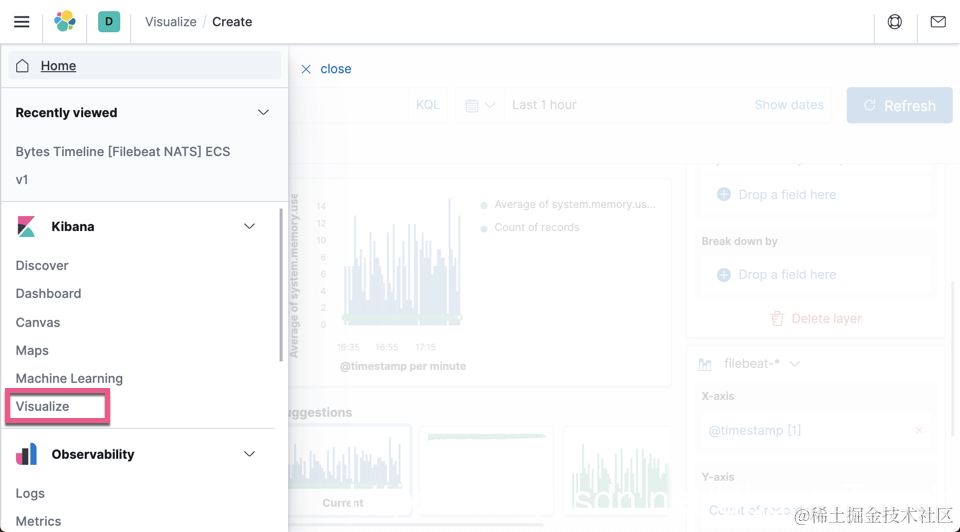Collapse the Kibana nav section

pos(249,227)
